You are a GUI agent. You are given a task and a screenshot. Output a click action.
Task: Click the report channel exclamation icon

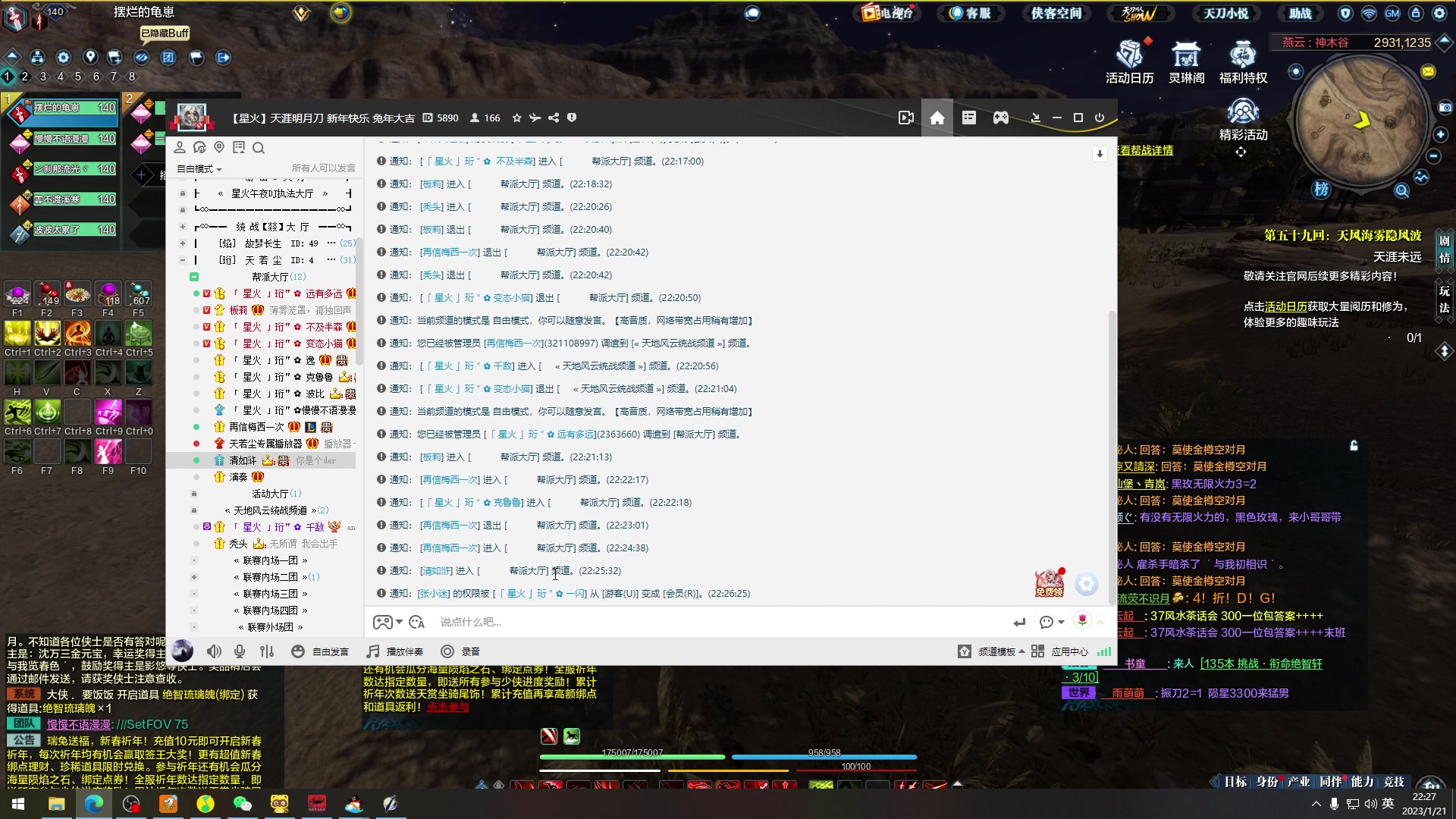572,118
